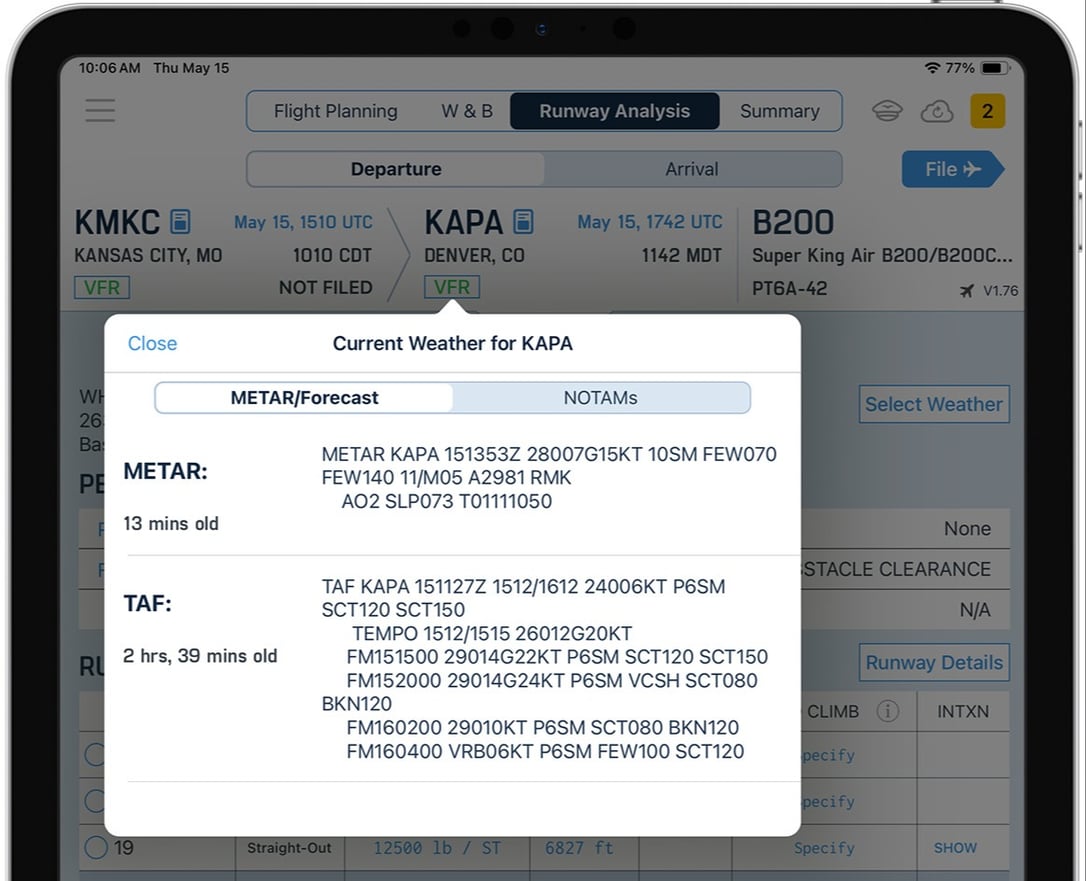Click the CLIMB column info icon
The image size is (1086, 881).
pos(889,712)
